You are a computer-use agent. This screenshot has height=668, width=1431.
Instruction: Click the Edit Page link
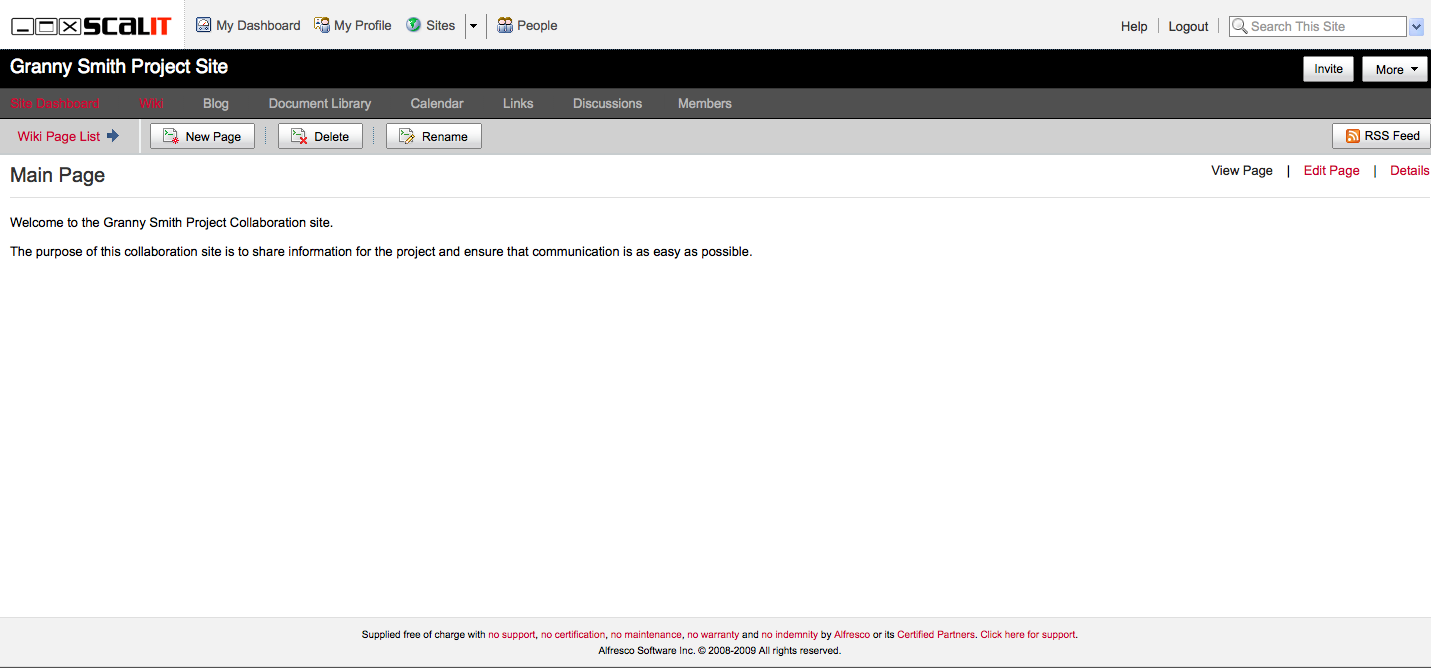click(1332, 170)
